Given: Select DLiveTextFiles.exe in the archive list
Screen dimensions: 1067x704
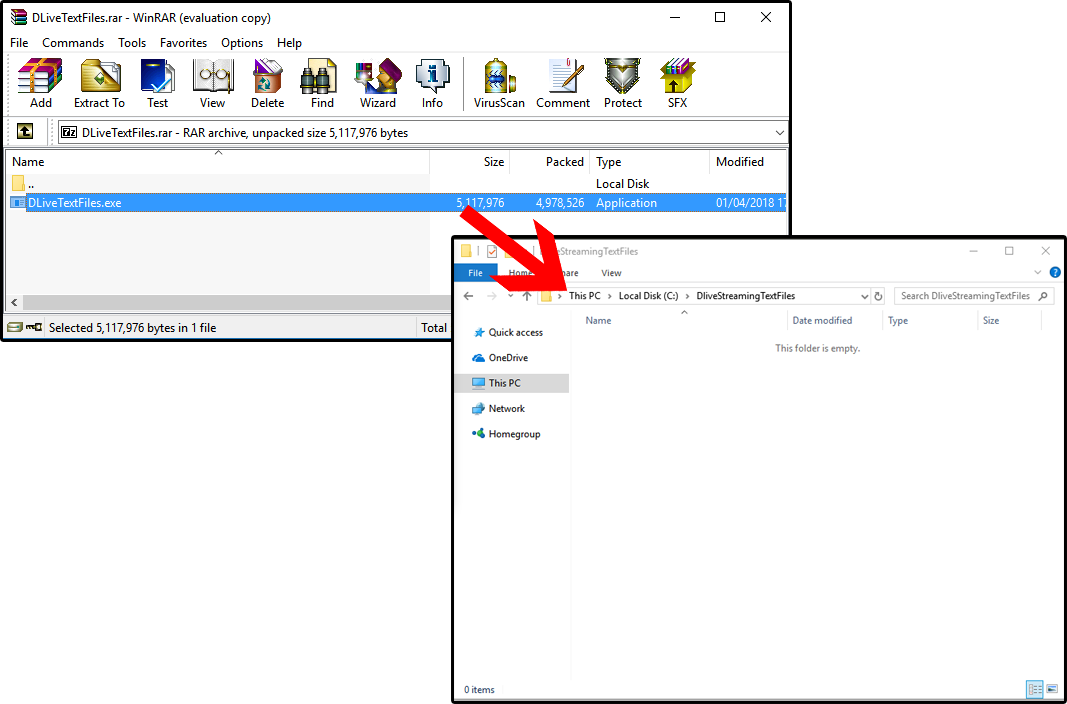Looking at the screenshot, I should tap(75, 203).
